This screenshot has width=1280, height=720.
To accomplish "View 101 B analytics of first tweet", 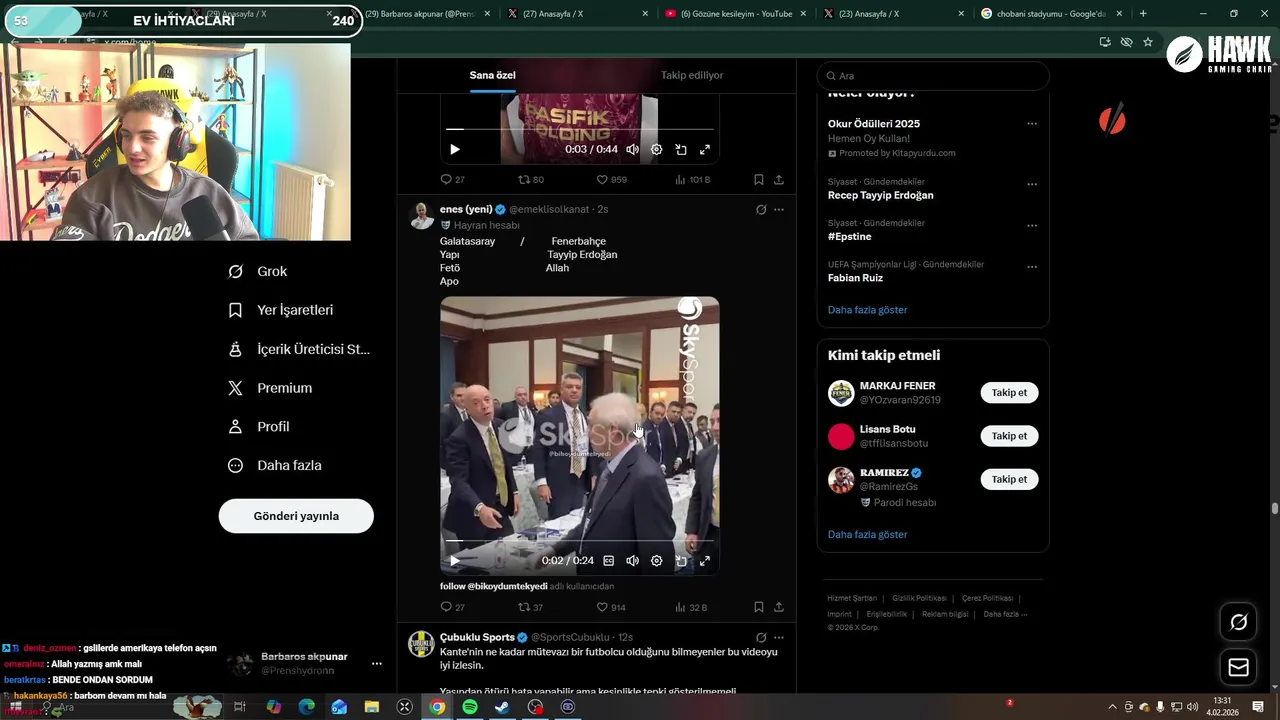I will point(692,180).
